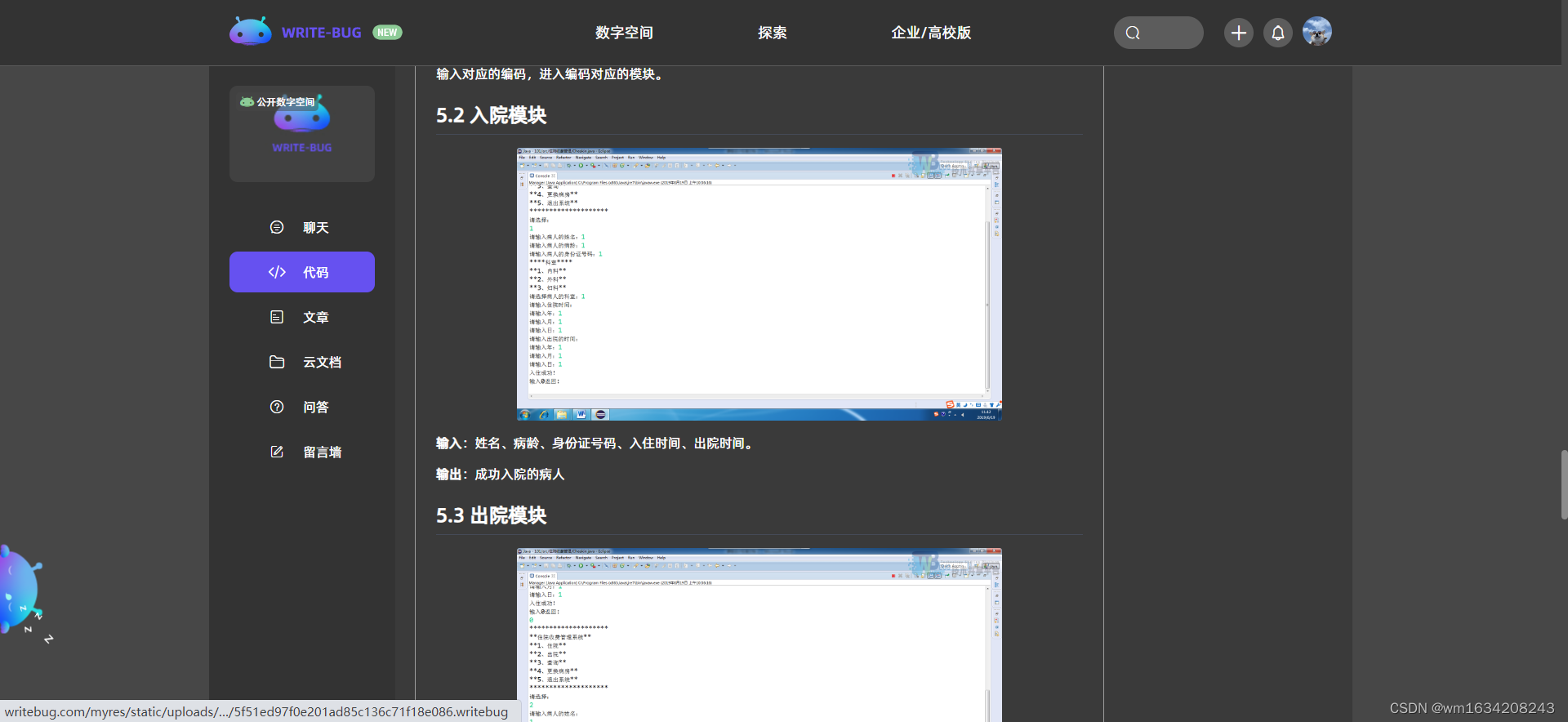Open the 公开数字空间 WRITE-BUG card
Screen dimensions: 1568x722
click(302, 133)
